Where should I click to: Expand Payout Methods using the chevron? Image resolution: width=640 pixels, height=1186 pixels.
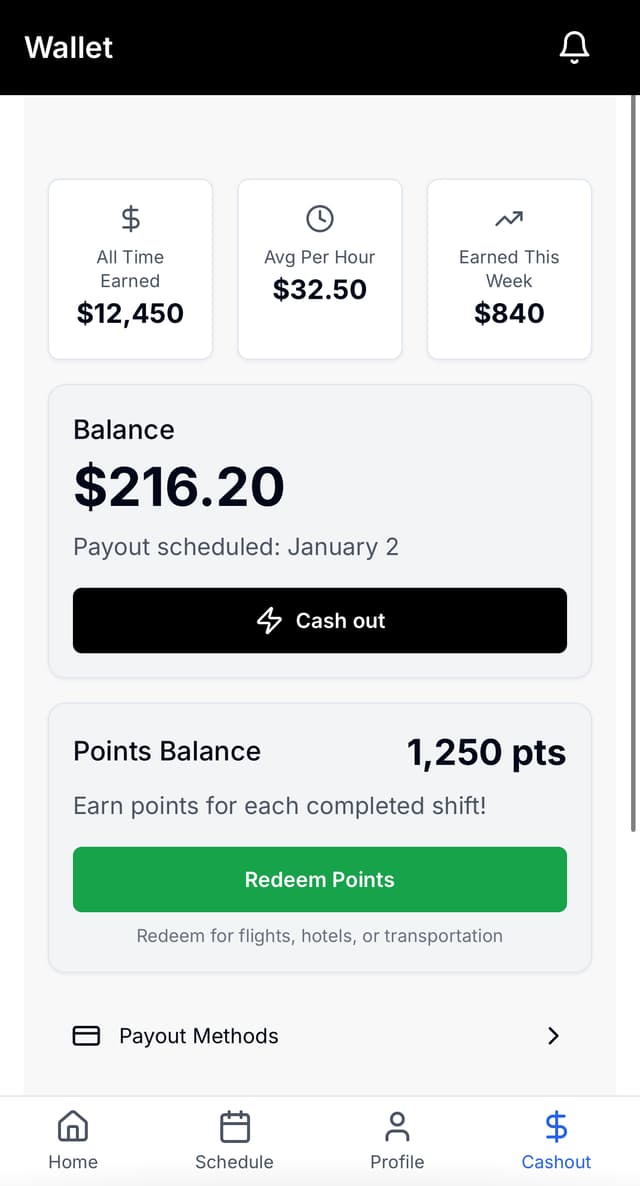553,1036
